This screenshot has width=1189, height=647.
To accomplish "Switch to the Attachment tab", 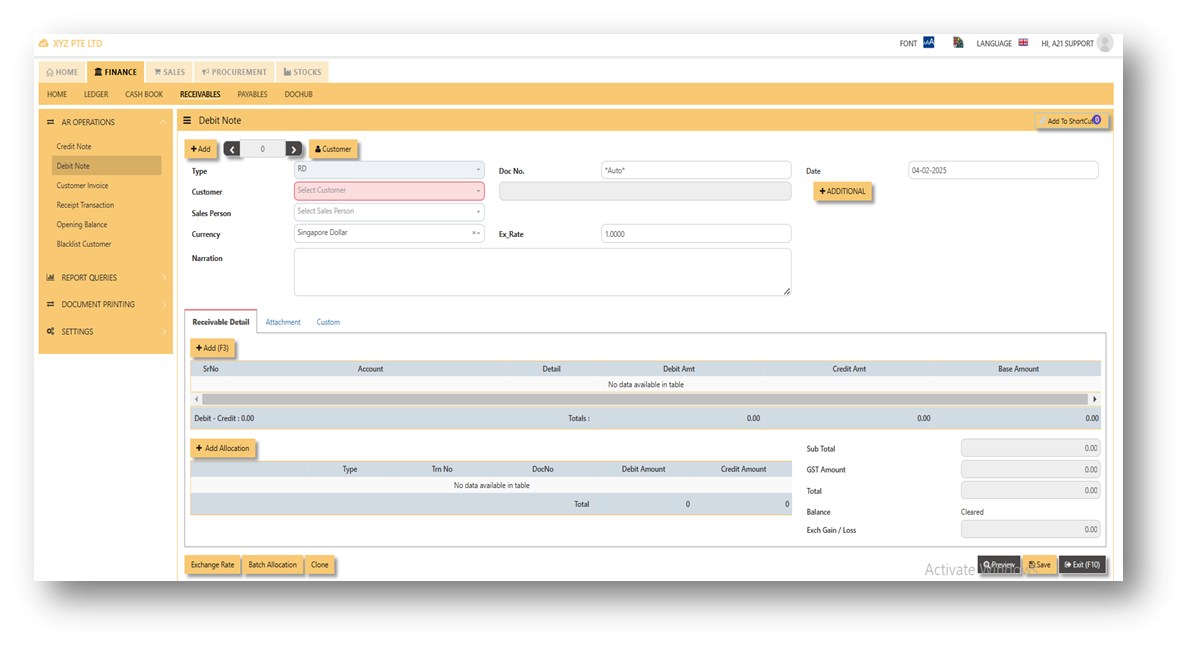I will click(283, 322).
